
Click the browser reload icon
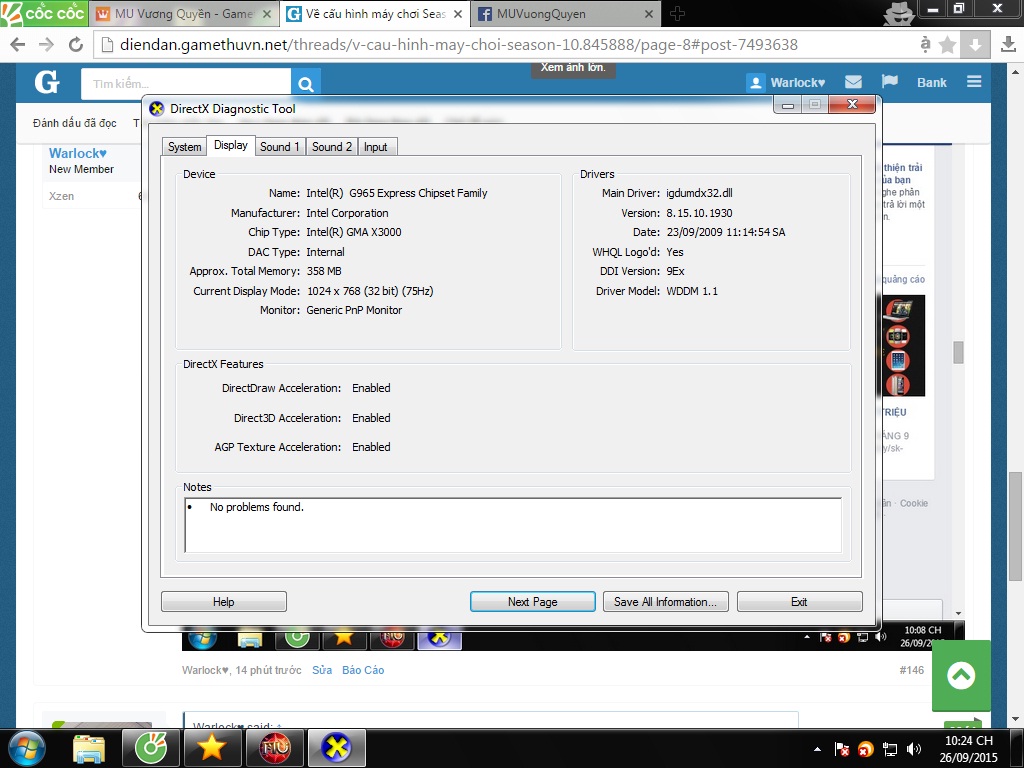coord(76,45)
